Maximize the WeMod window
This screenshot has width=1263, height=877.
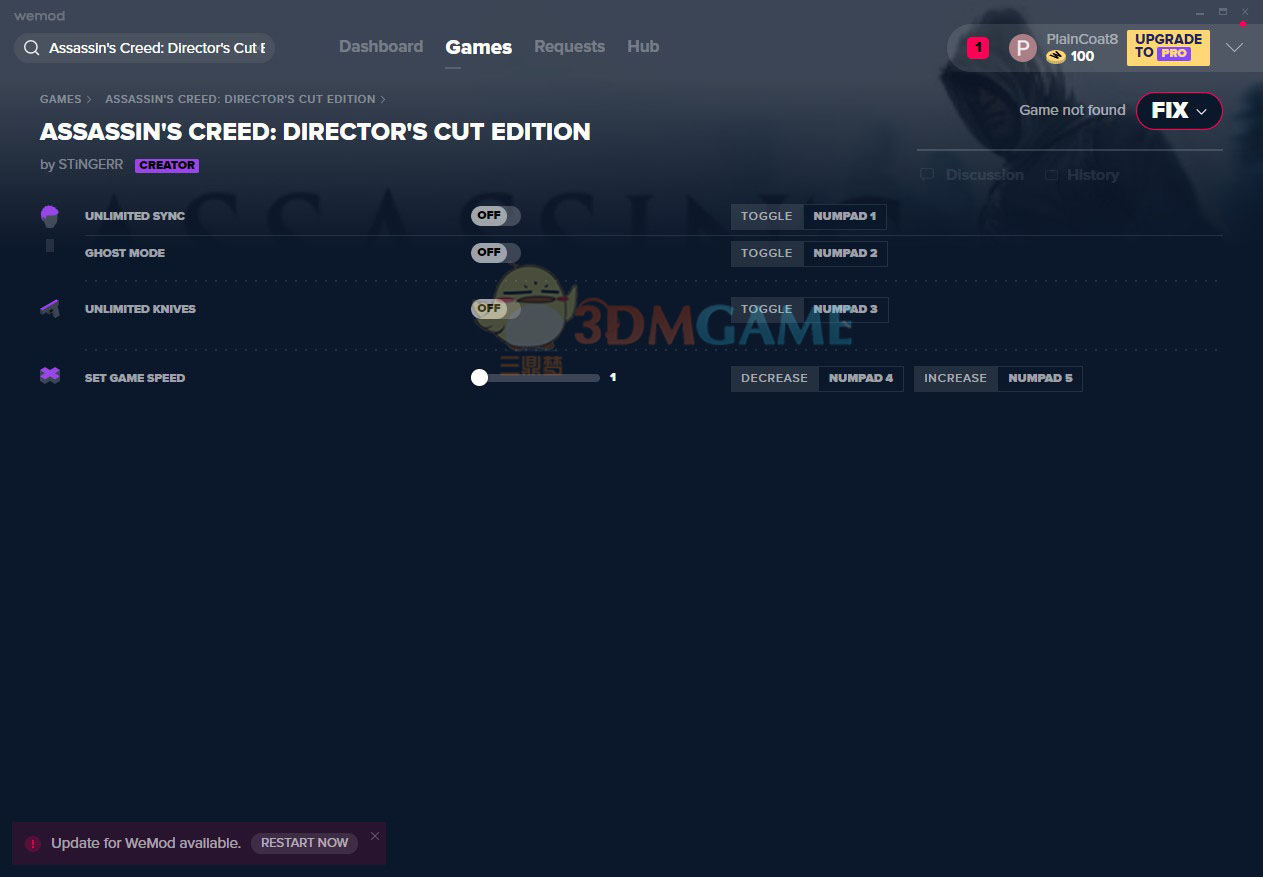click(1223, 12)
